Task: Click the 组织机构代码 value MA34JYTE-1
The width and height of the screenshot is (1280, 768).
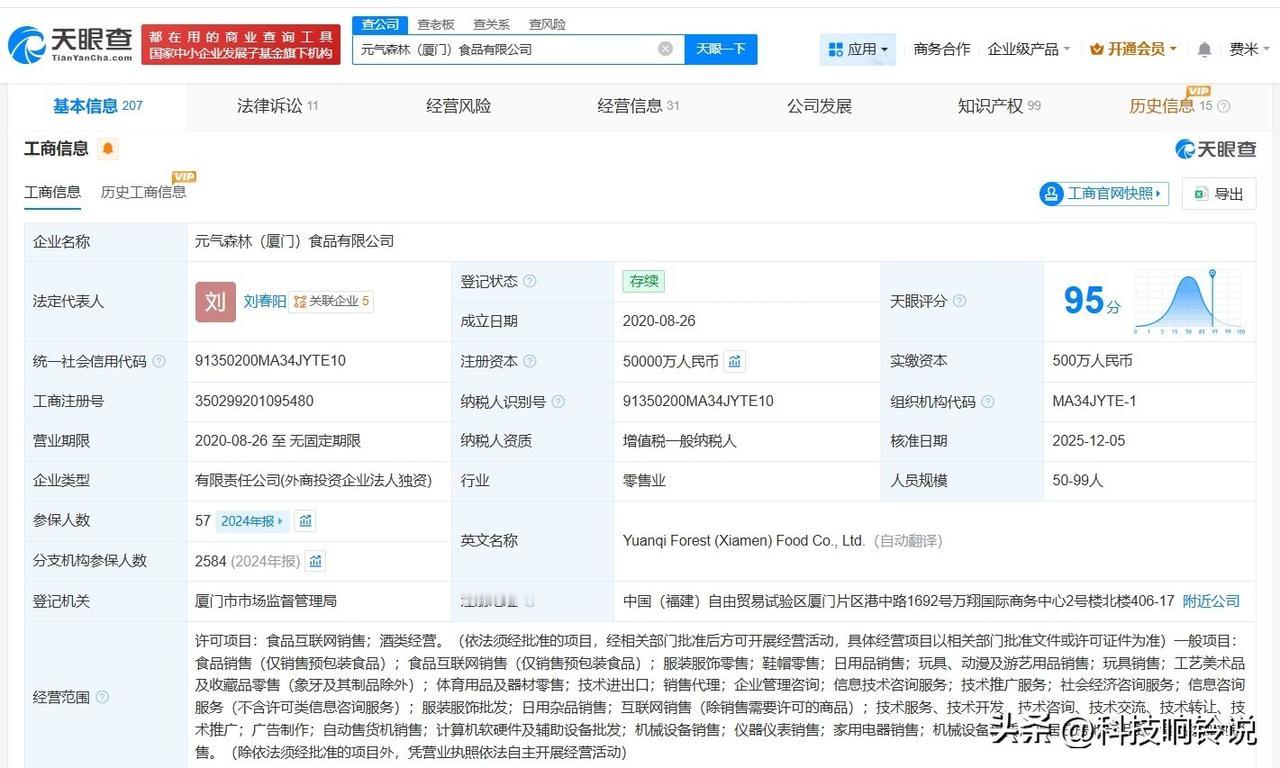Action: click(1094, 401)
